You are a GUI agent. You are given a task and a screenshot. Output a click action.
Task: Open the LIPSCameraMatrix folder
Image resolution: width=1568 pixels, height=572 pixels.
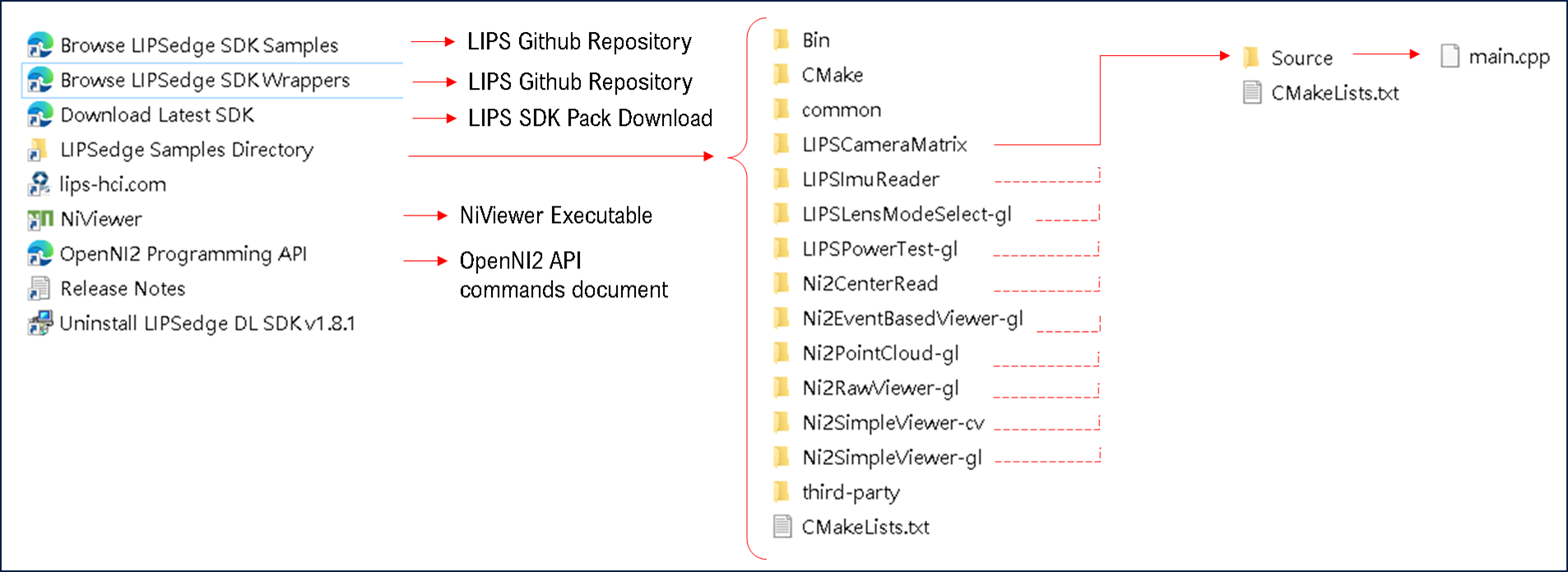pos(884,144)
